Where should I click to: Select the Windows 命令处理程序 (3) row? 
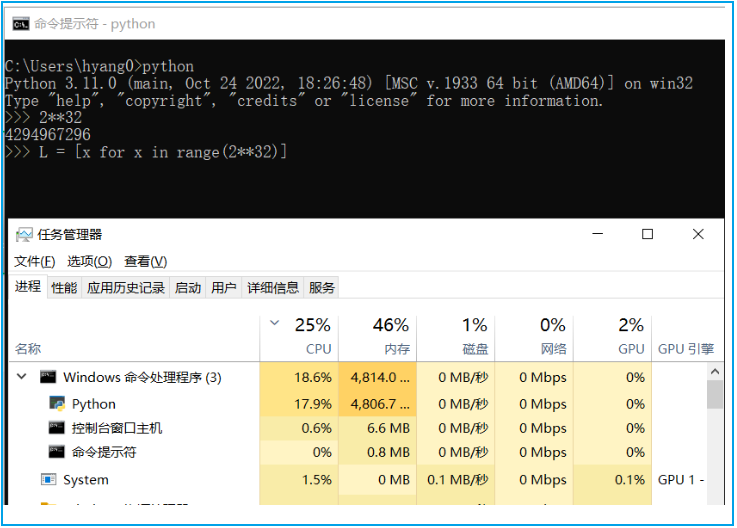[x=358, y=377]
